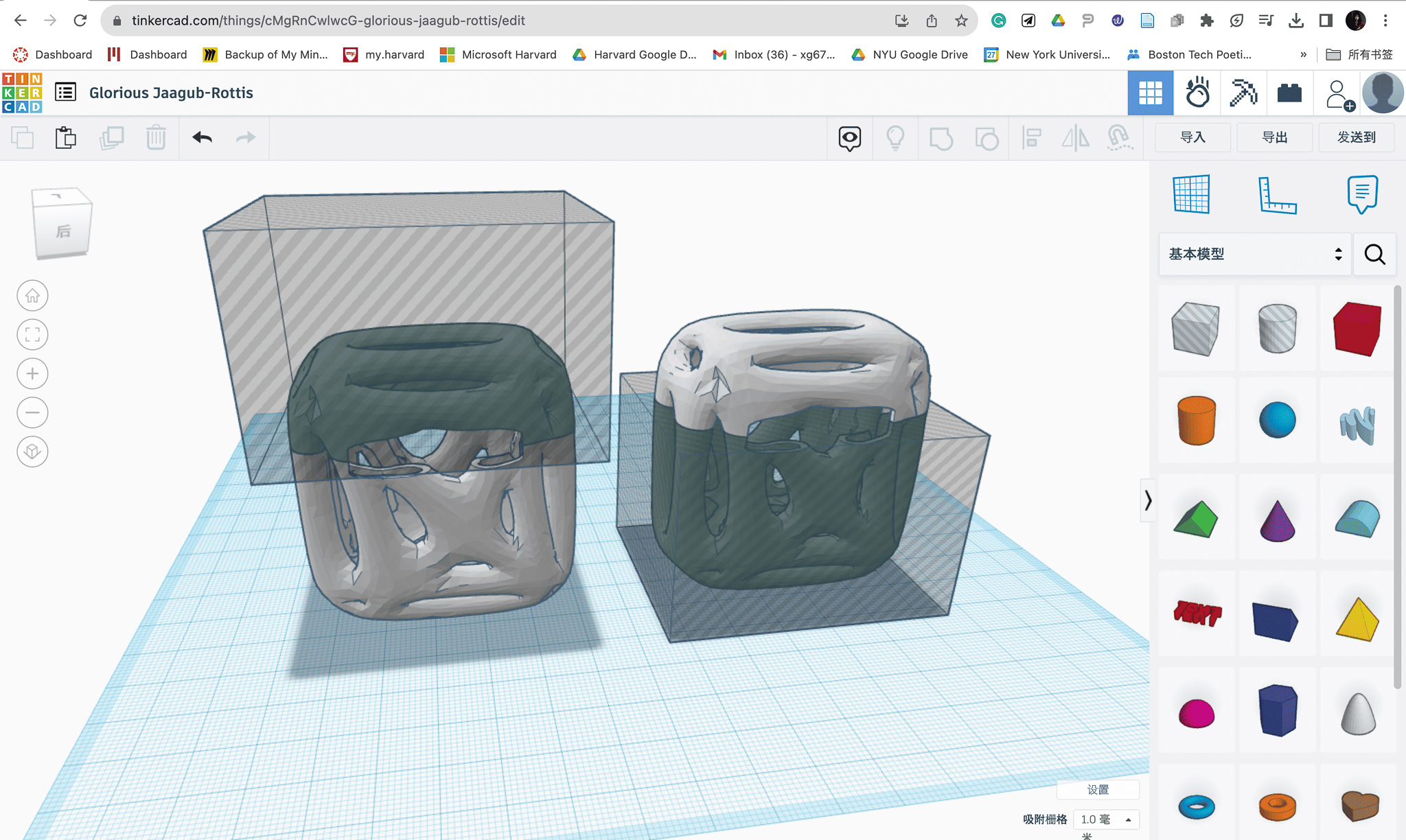This screenshot has height=840, width=1406.
Task: Click the 发送到 send-to button
Action: pos(1357,137)
